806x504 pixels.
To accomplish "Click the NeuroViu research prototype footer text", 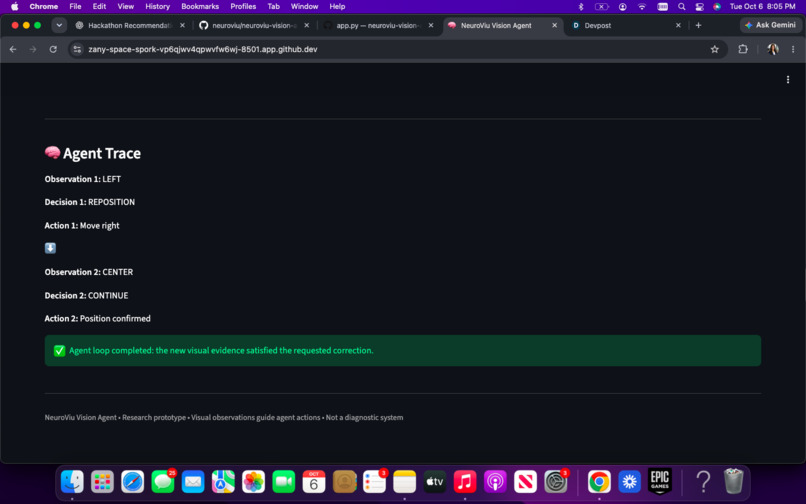I will pos(224,417).
